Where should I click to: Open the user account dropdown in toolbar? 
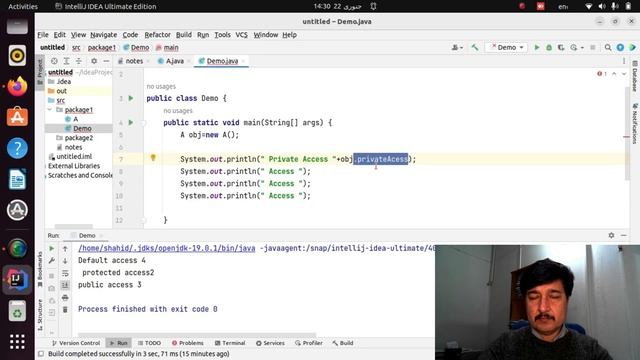pos(457,47)
